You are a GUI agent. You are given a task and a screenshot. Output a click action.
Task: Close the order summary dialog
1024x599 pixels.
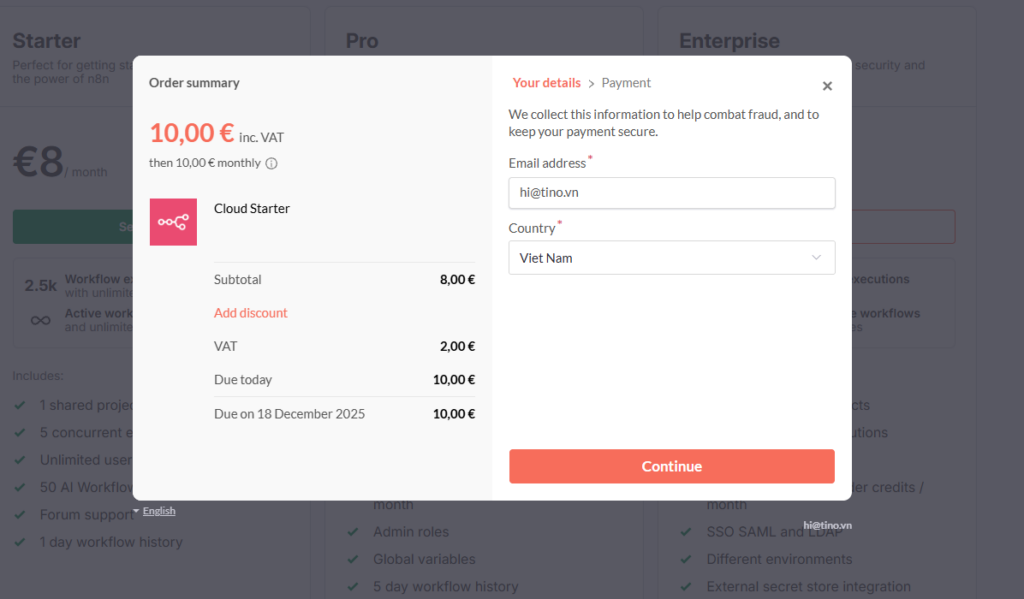click(827, 86)
